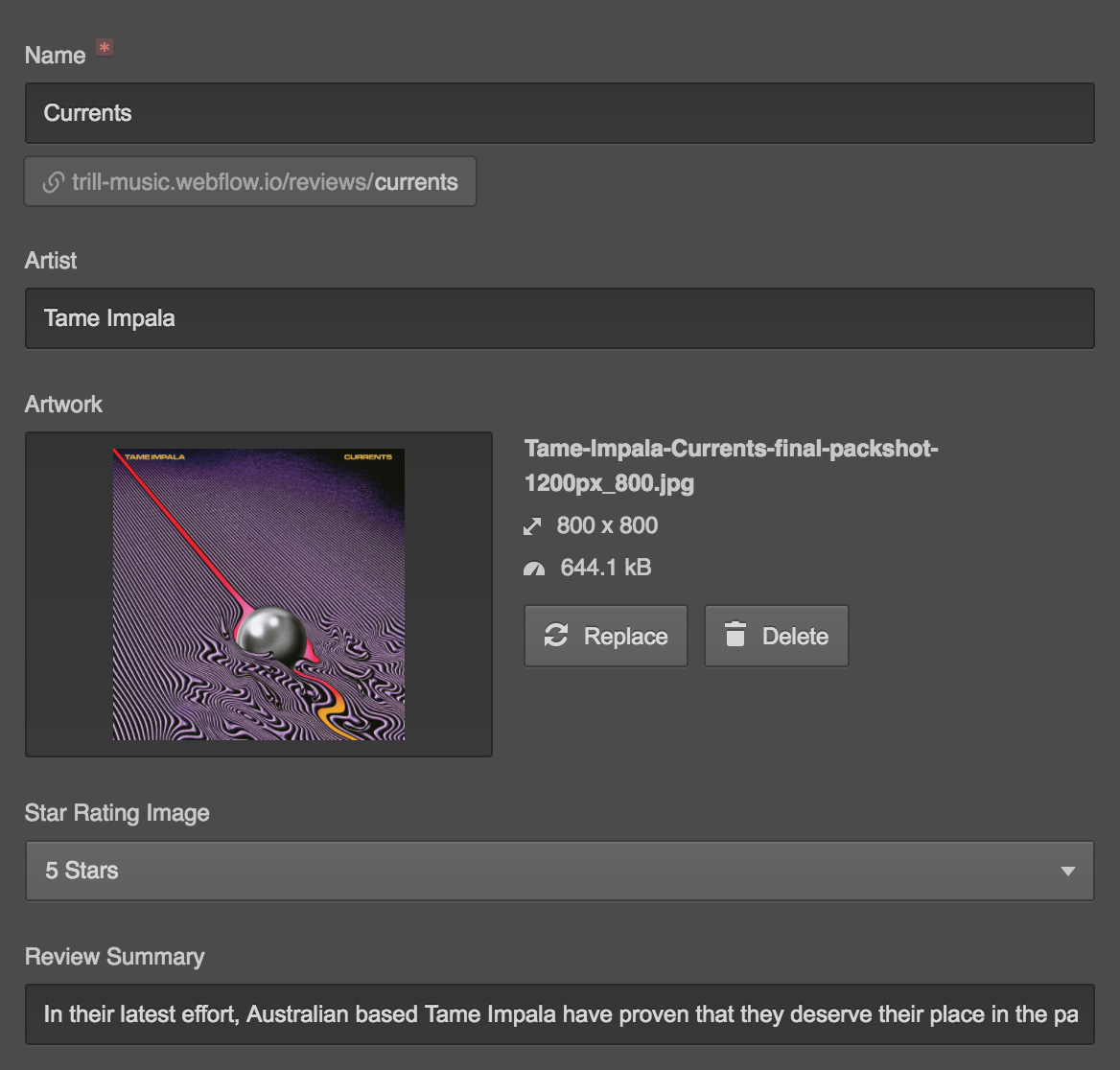Replace the Currents artwork image
The width and height of the screenshot is (1120, 1070).
(605, 636)
